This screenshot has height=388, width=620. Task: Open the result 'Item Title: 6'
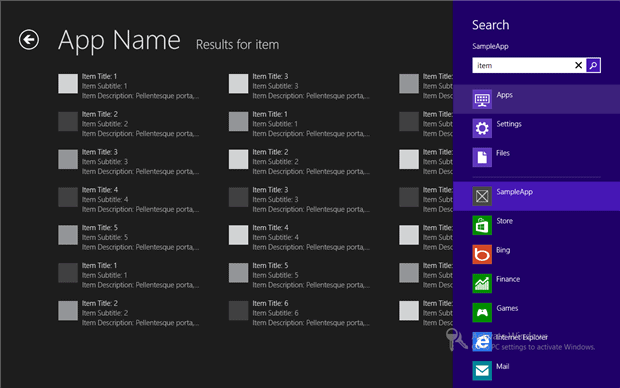click(299, 313)
